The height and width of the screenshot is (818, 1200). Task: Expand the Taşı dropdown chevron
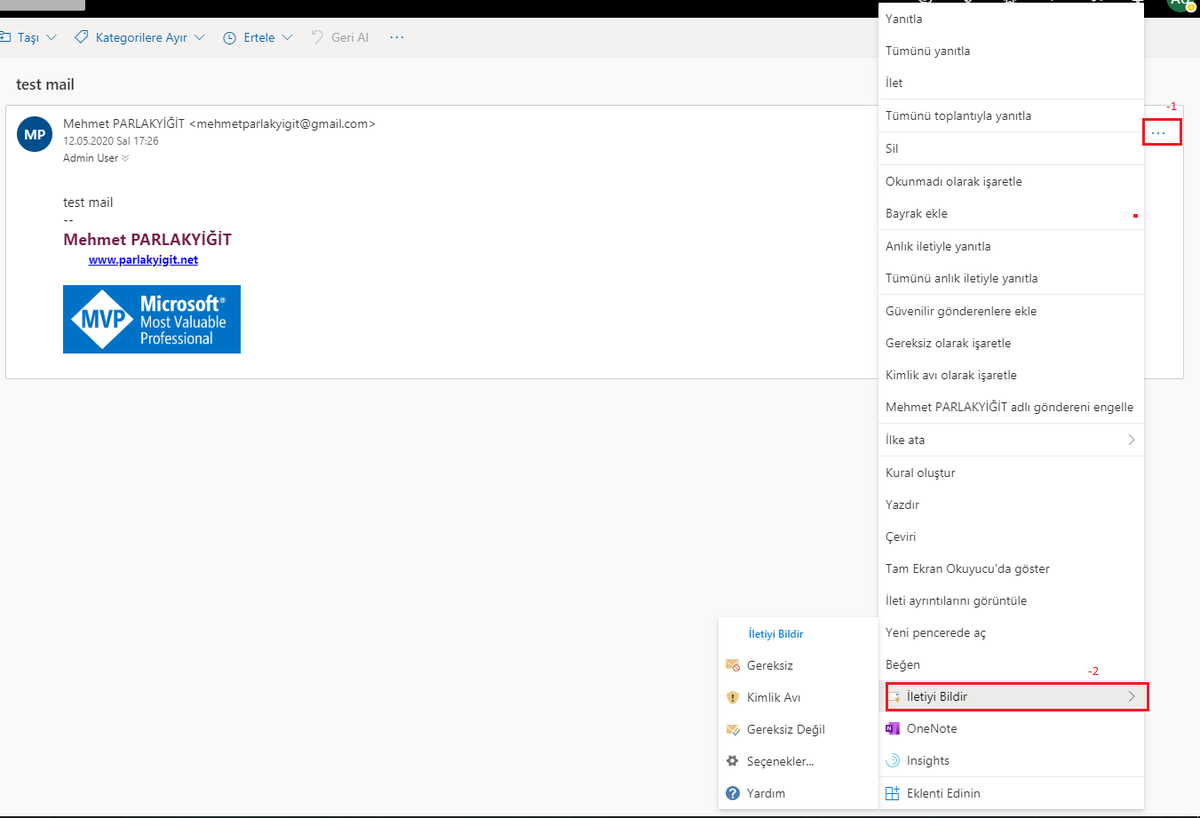(x=52, y=37)
